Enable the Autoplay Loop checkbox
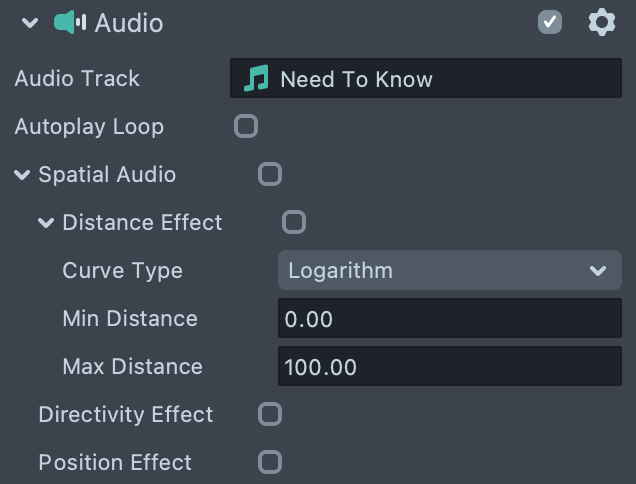This screenshot has width=636, height=484. pyautogui.click(x=245, y=126)
